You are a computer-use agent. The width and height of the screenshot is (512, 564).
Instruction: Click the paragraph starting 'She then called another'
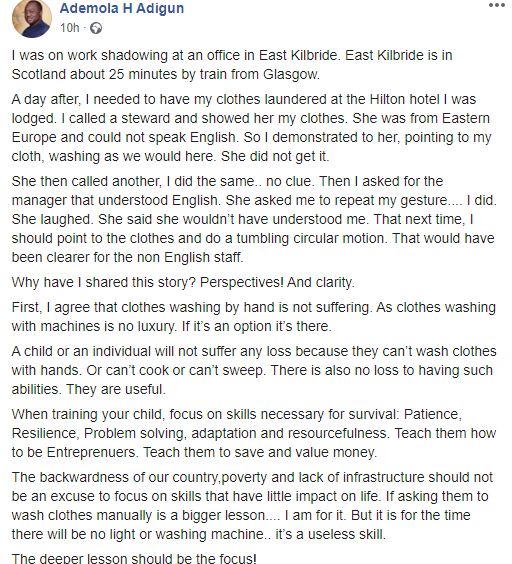254,219
